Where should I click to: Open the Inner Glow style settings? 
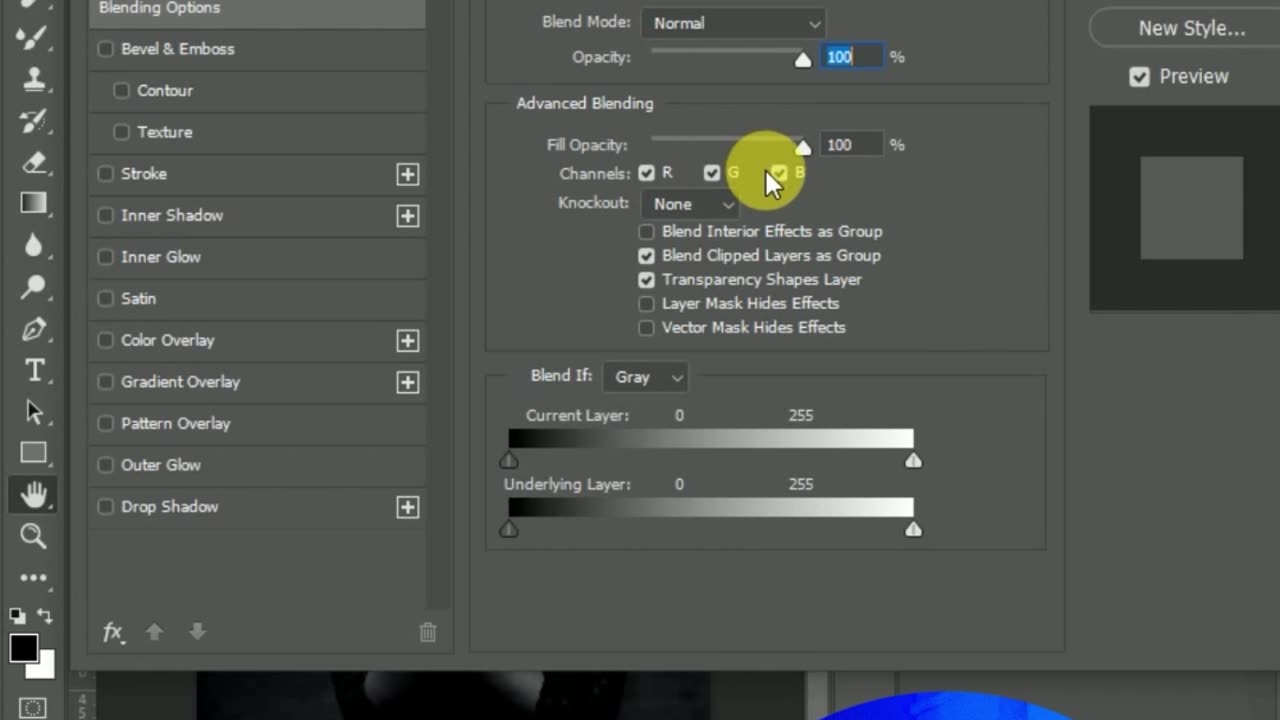click(161, 257)
